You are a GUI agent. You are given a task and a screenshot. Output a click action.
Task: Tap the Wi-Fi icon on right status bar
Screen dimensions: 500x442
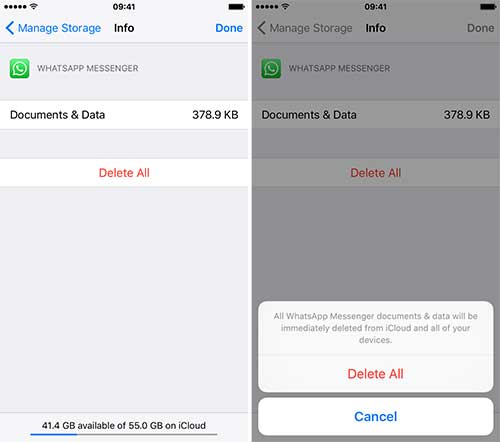285,6
